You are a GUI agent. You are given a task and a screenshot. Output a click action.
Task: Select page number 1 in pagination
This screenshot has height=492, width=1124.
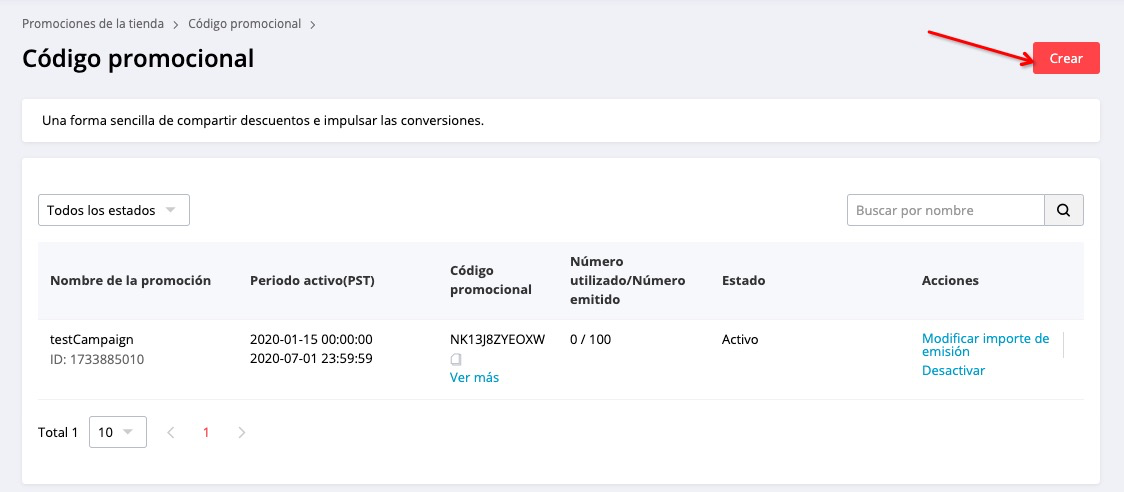point(206,432)
